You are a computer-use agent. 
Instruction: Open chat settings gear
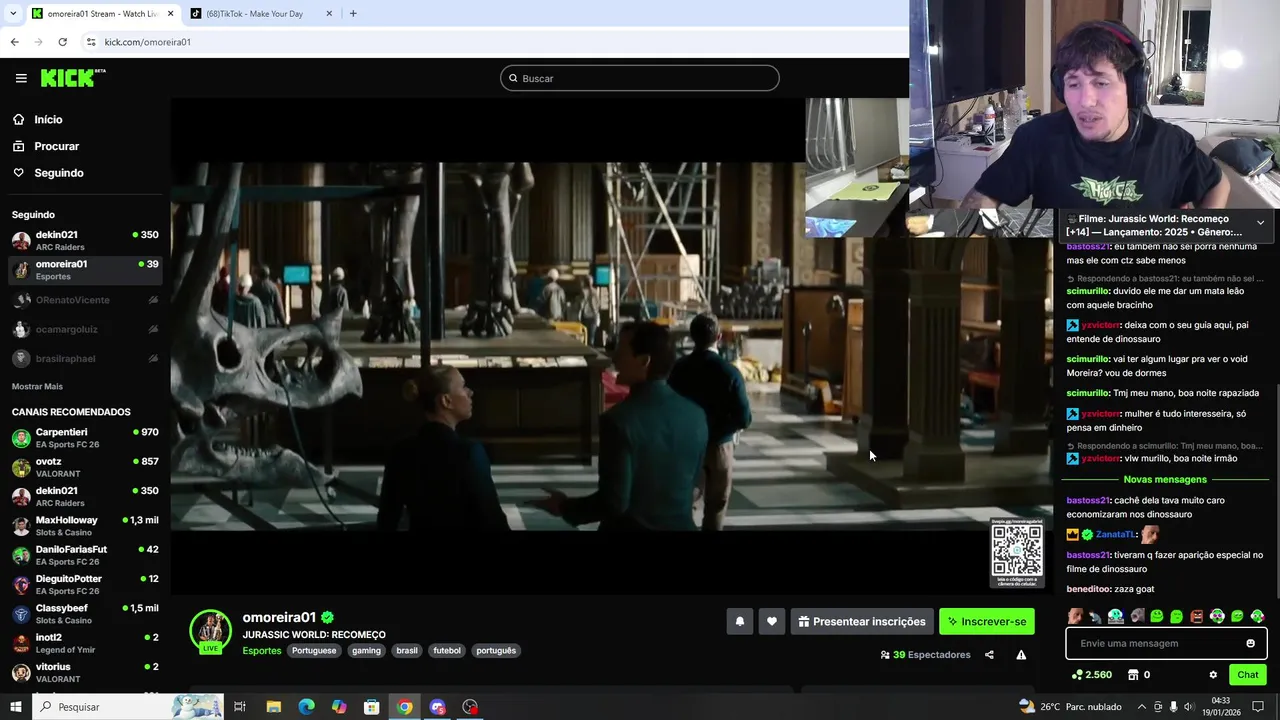click(1213, 675)
